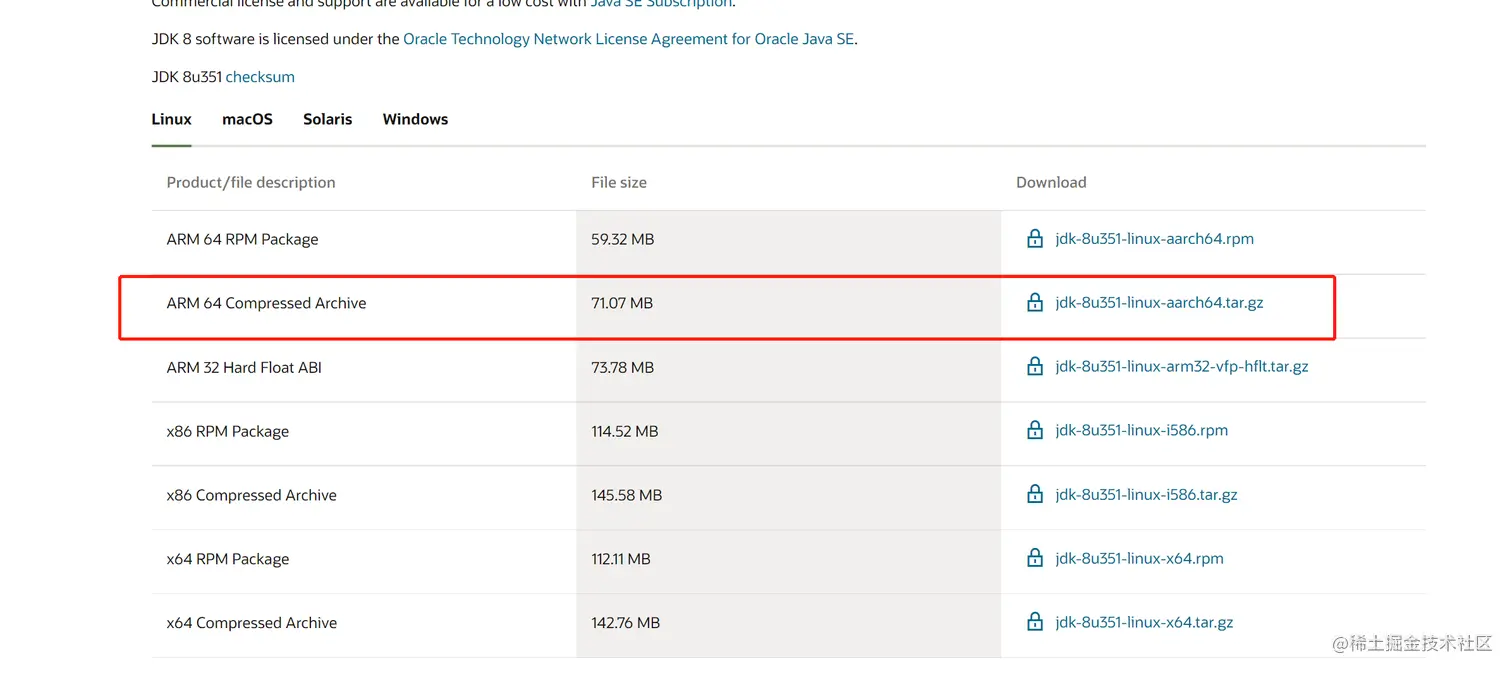The width and height of the screenshot is (1512, 673).
Task: Select the x86 Compressed Archive text
Action: [251, 495]
